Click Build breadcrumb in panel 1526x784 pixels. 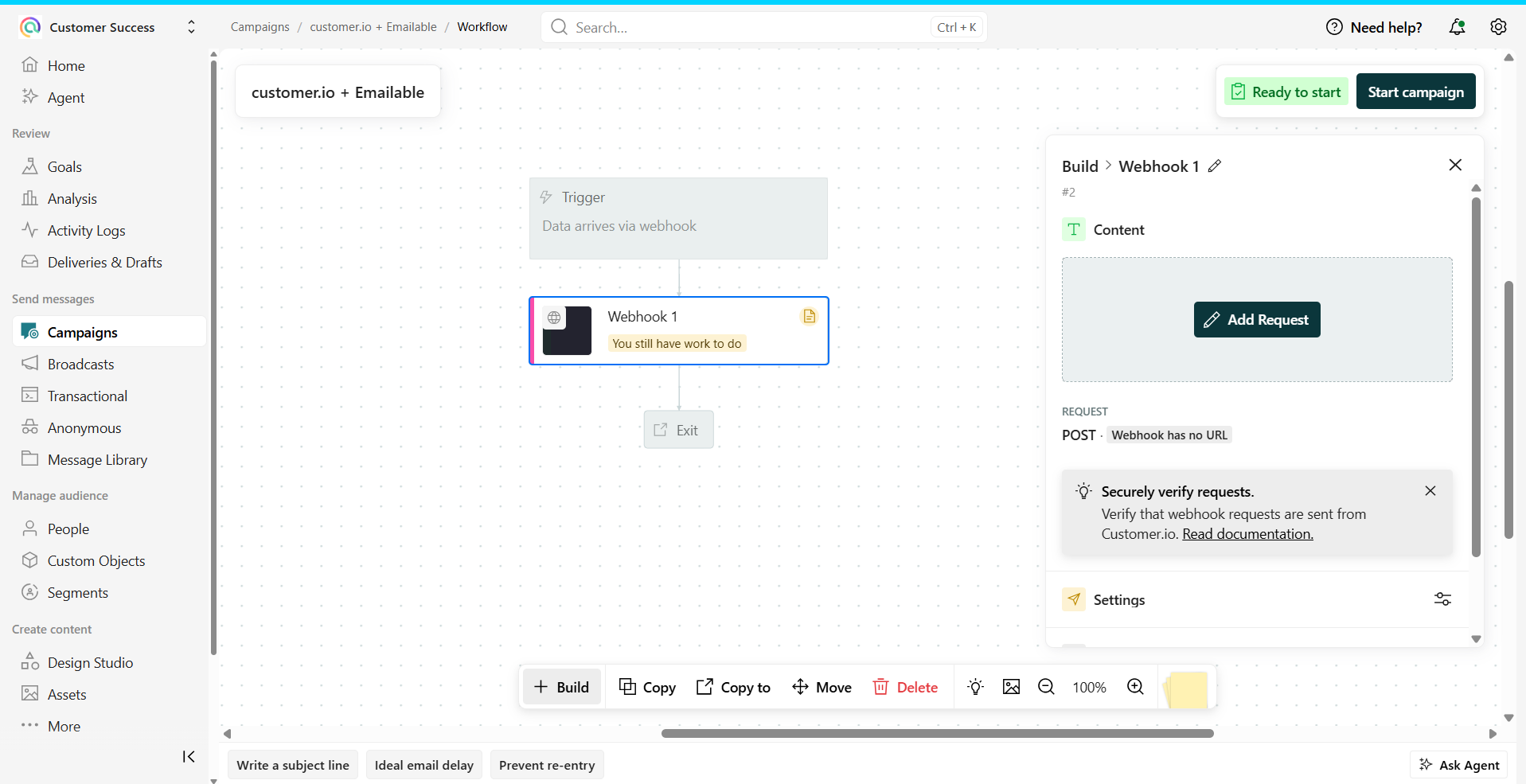click(1079, 166)
